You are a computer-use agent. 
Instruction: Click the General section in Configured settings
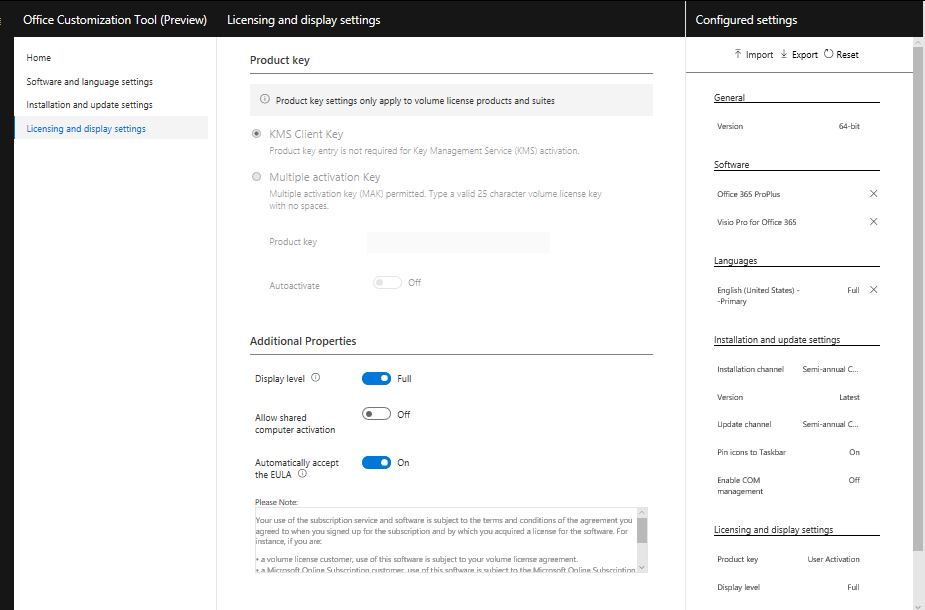[x=729, y=97]
